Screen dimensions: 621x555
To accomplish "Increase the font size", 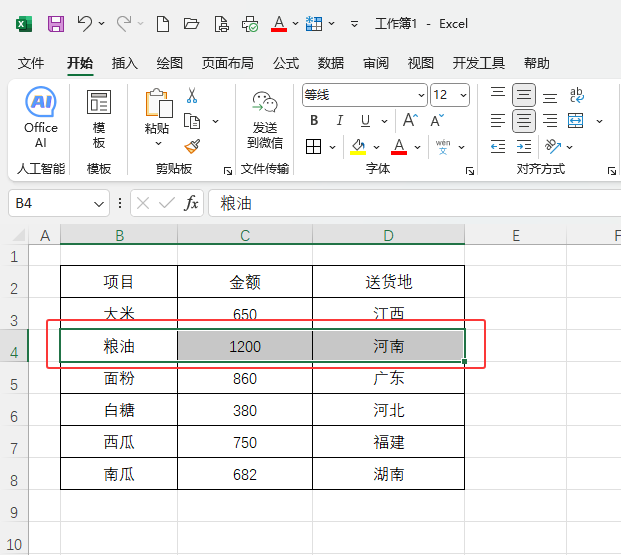I will (x=410, y=120).
